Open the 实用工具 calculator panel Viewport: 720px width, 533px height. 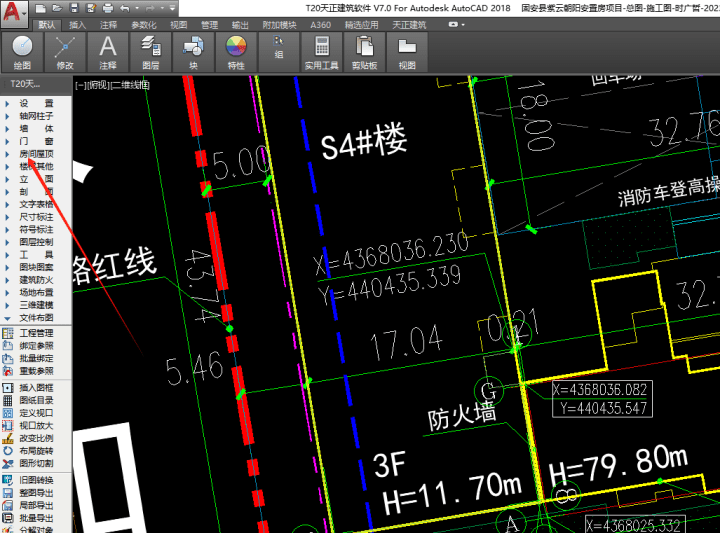[321, 52]
